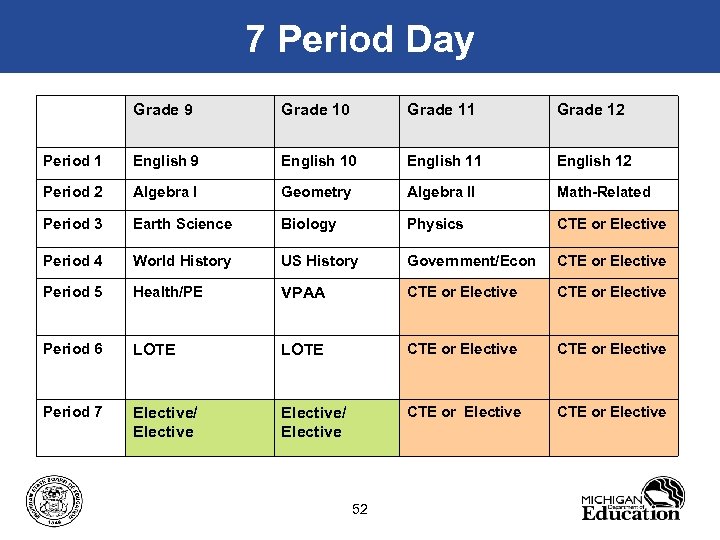
Task: Click the VPAA cell
Action: coord(303,293)
